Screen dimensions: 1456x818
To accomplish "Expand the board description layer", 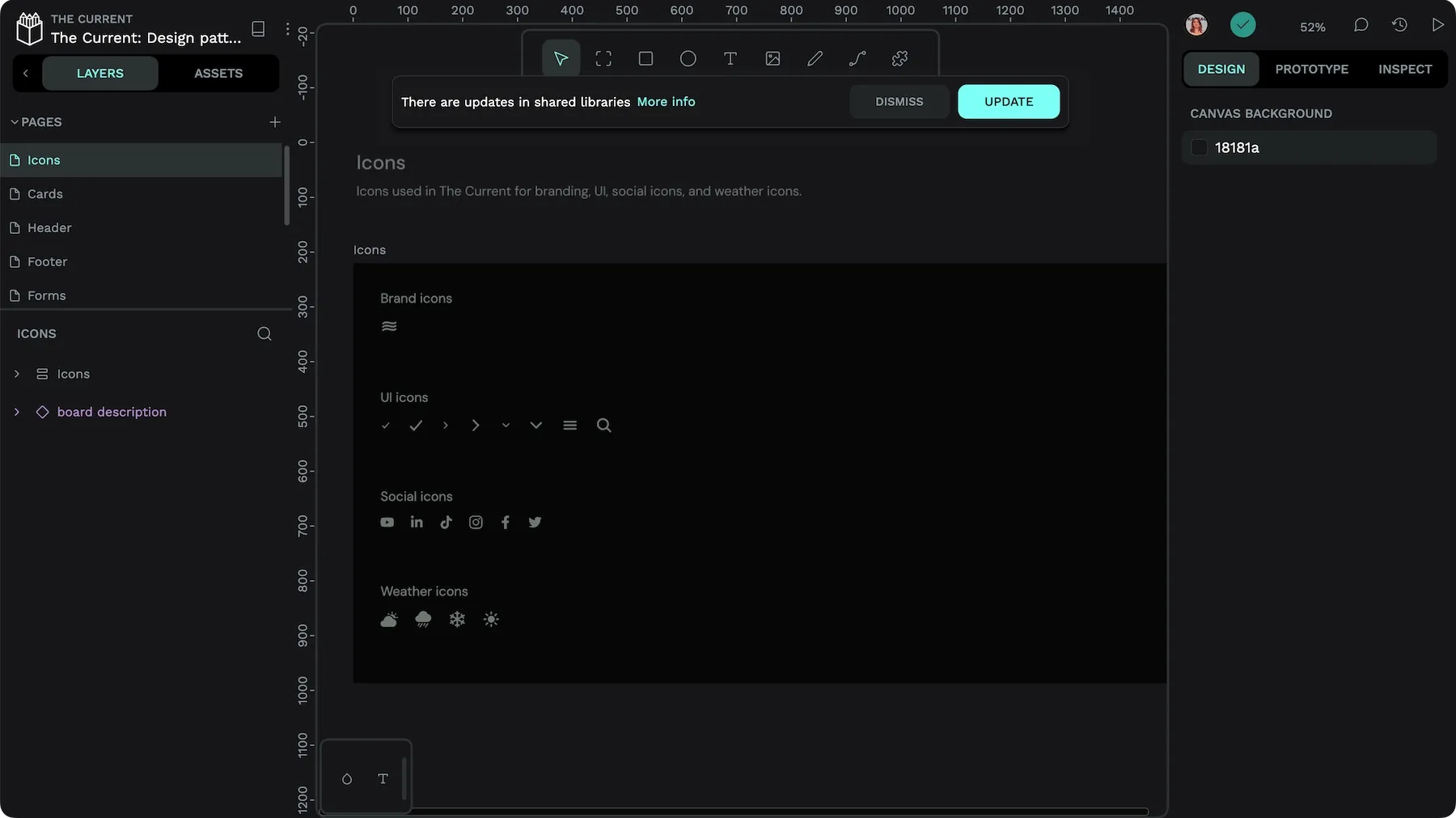I will (x=17, y=412).
